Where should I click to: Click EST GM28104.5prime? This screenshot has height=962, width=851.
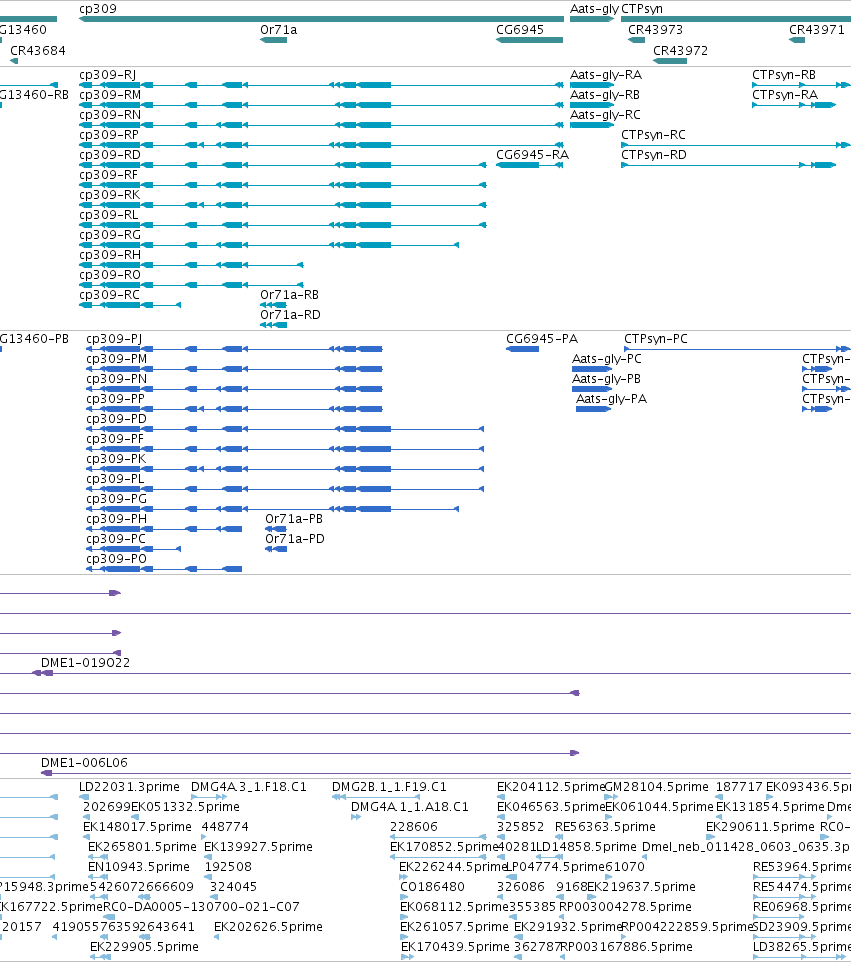coord(657,787)
